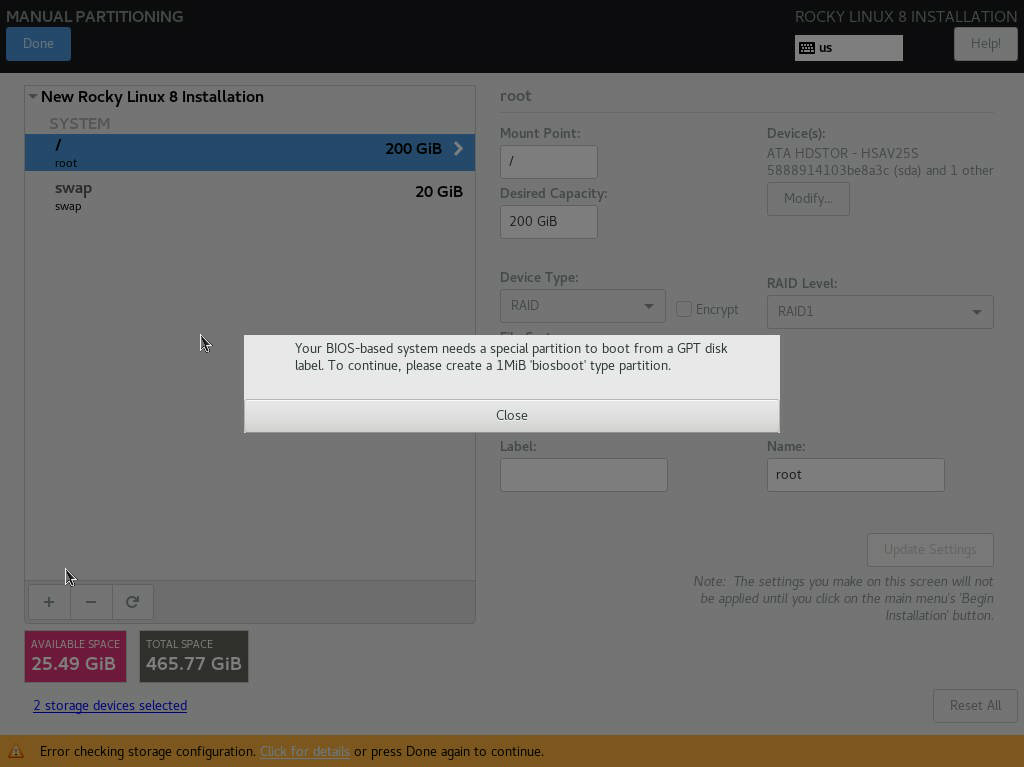Toggle the Encrypt checkbox
1024x767 pixels.
pyautogui.click(x=684, y=309)
